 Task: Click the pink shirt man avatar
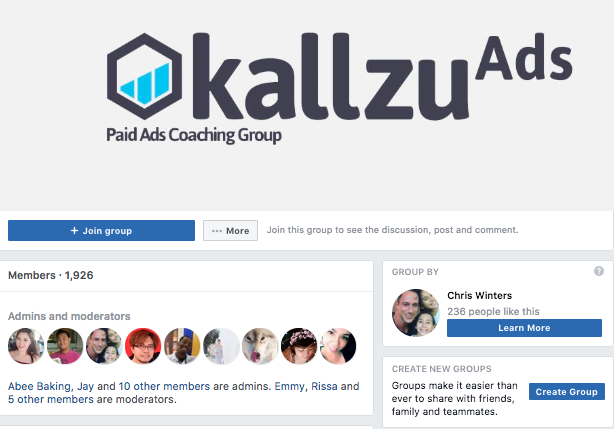click(65, 346)
